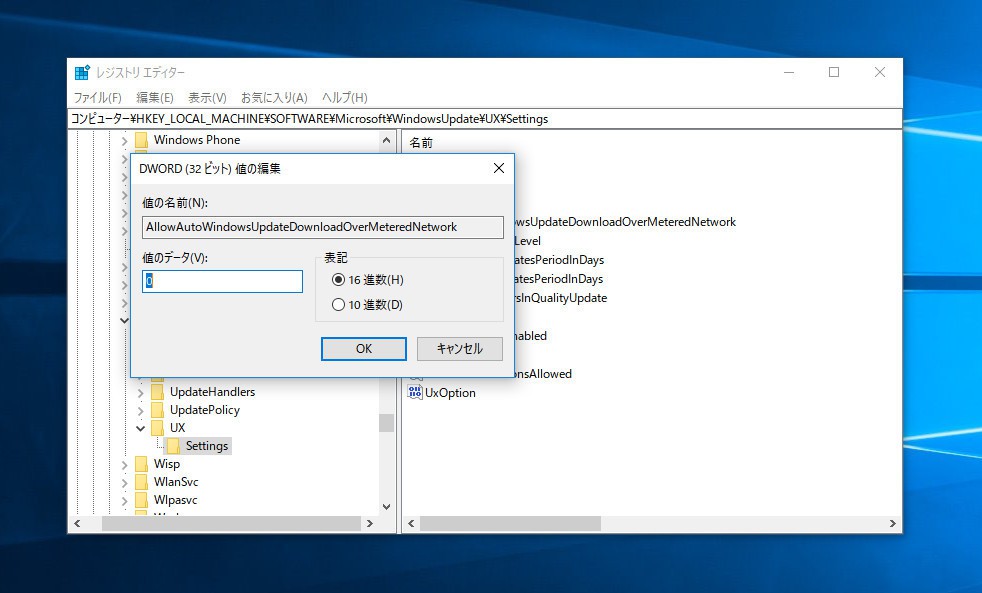This screenshot has height=593, width=982.
Task: Click the tree vertical scrollbar thumb
Action: [x=386, y=423]
